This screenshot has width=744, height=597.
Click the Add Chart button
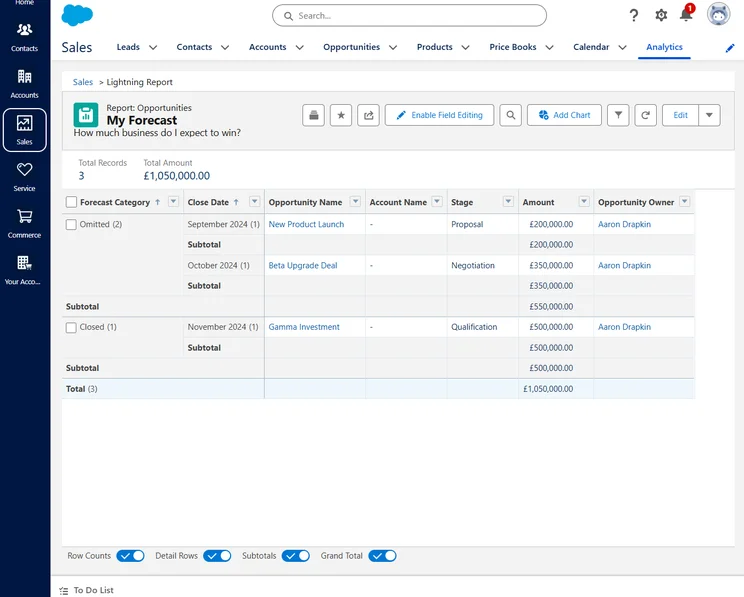(x=564, y=115)
